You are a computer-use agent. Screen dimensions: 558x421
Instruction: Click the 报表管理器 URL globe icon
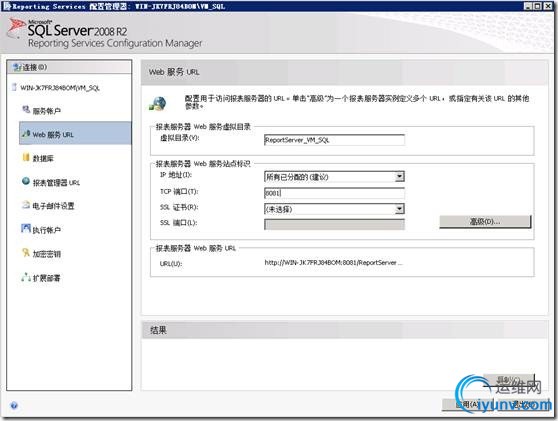(x=26, y=181)
